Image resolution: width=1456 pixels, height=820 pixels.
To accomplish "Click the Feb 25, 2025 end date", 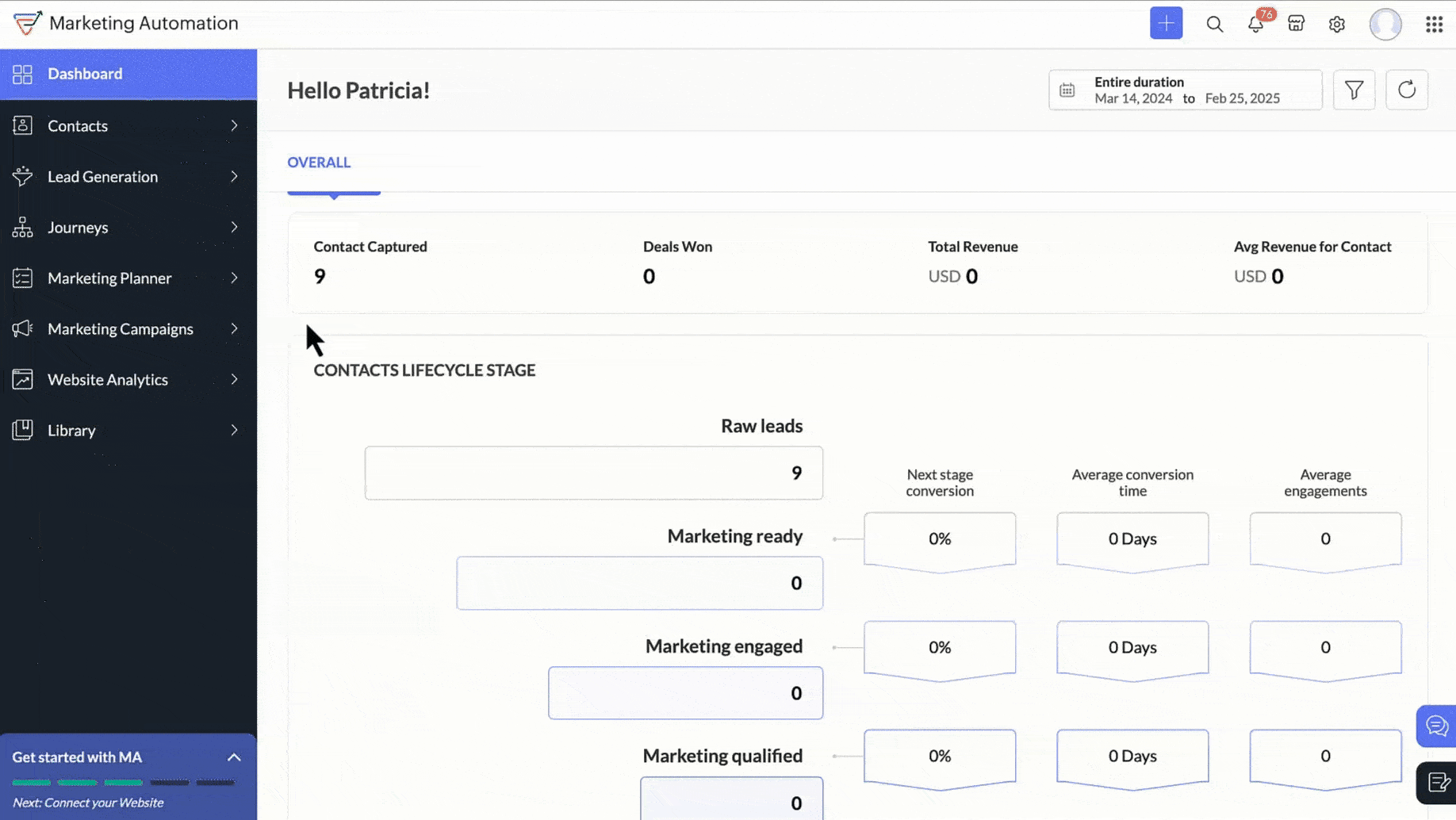I will (x=1242, y=98).
